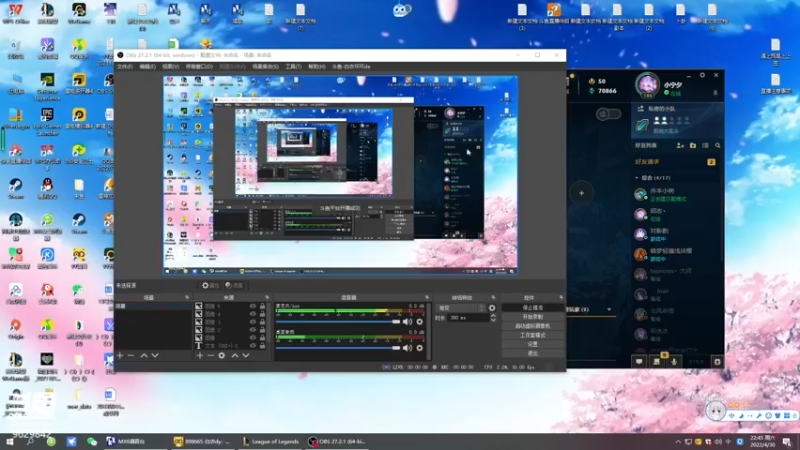Open the dropdown arrow at League lobby bottom tab
Screen dimensions: 800x450
pyautogui.click(x=609, y=310)
